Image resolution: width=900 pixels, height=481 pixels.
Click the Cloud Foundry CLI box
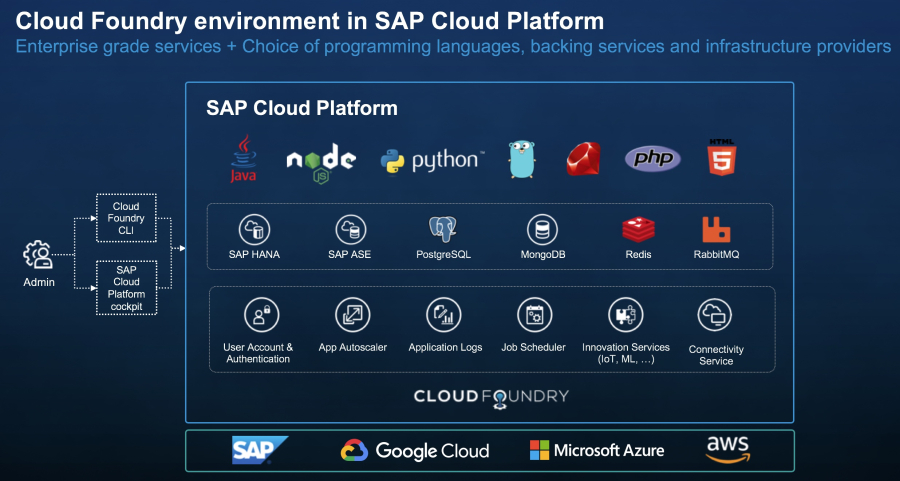[x=127, y=219]
